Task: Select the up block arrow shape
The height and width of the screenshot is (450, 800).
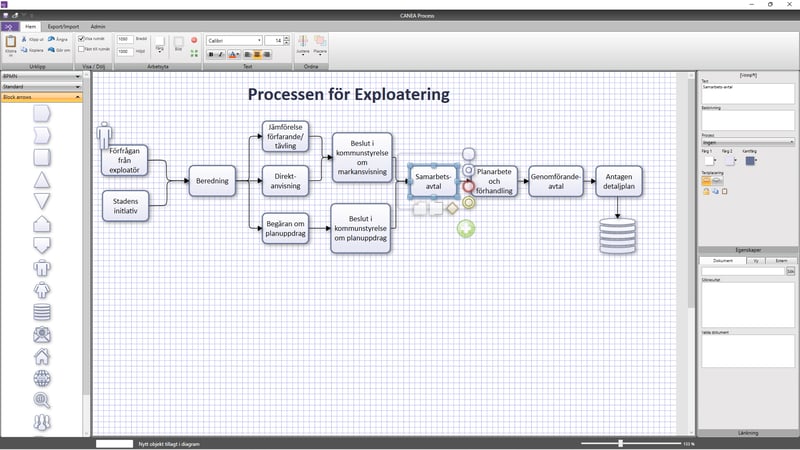Action: [x=42, y=223]
